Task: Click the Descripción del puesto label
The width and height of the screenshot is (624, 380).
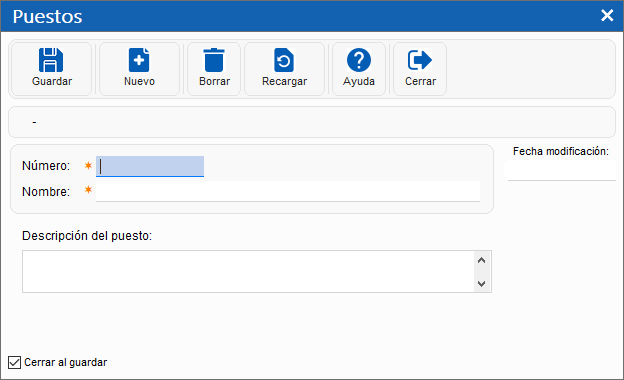Action: click(87, 236)
